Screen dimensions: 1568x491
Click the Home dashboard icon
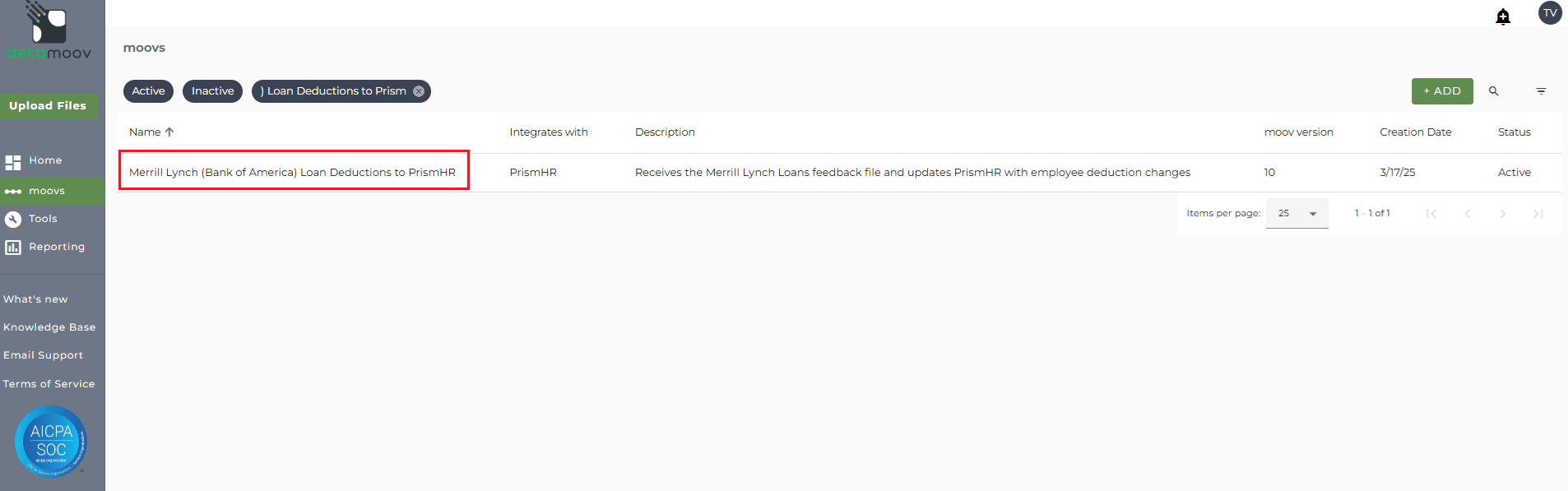(13, 163)
